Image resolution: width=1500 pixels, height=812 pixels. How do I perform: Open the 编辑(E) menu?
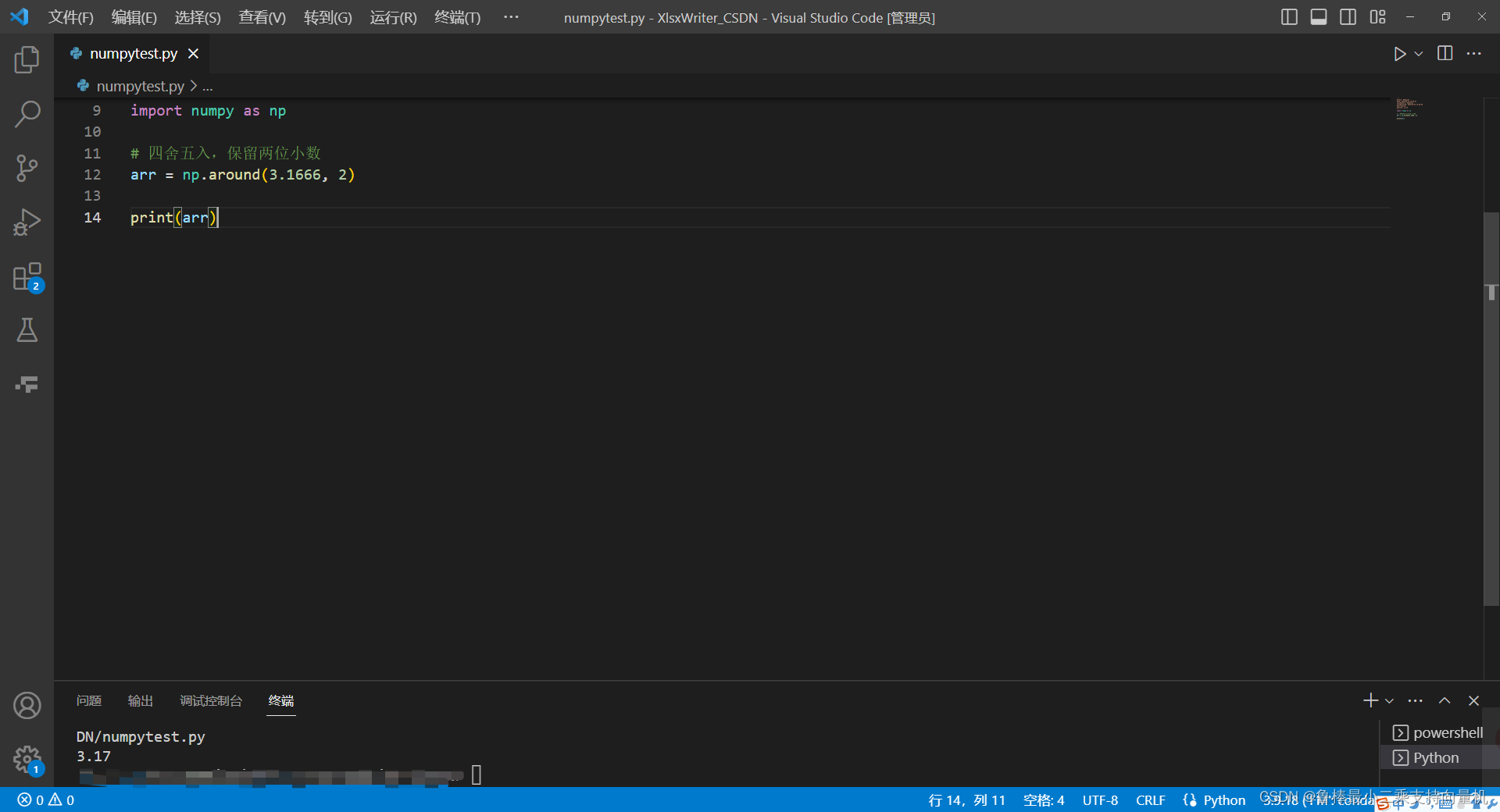(134, 17)
